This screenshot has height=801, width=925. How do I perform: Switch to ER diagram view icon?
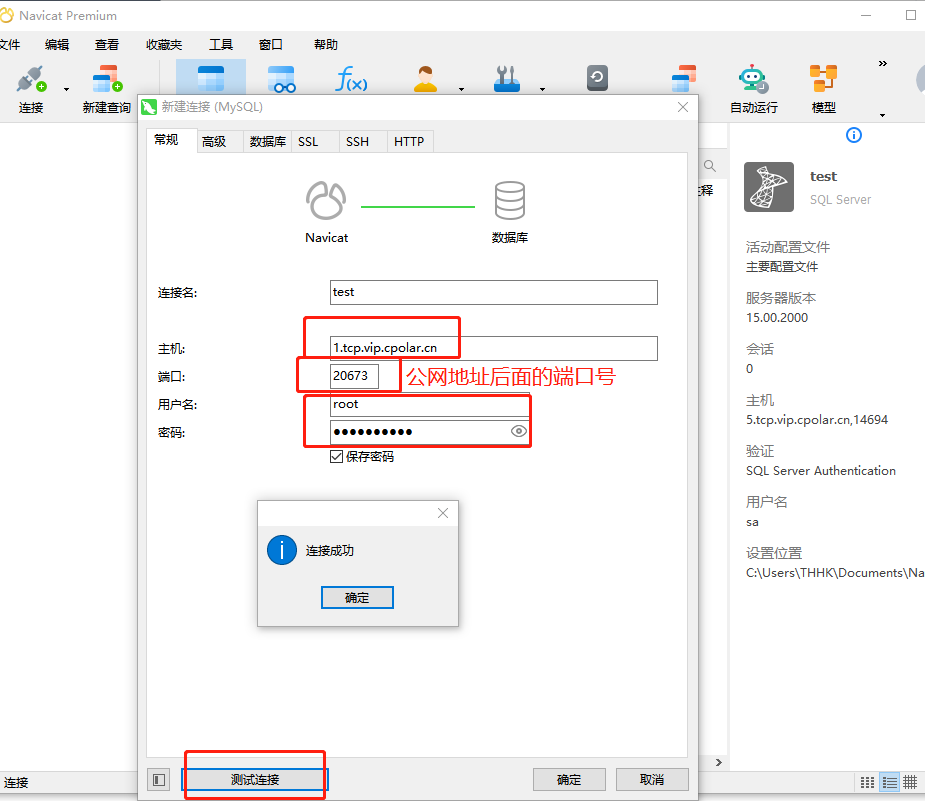tap(910, 782)
